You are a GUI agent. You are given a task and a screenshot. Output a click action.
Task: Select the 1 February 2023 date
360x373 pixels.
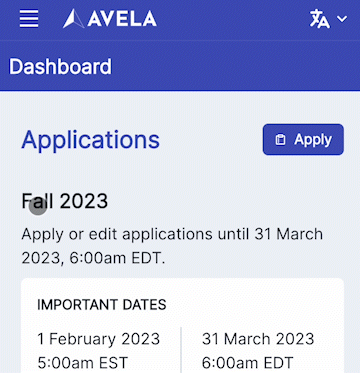tap(99, 339)
